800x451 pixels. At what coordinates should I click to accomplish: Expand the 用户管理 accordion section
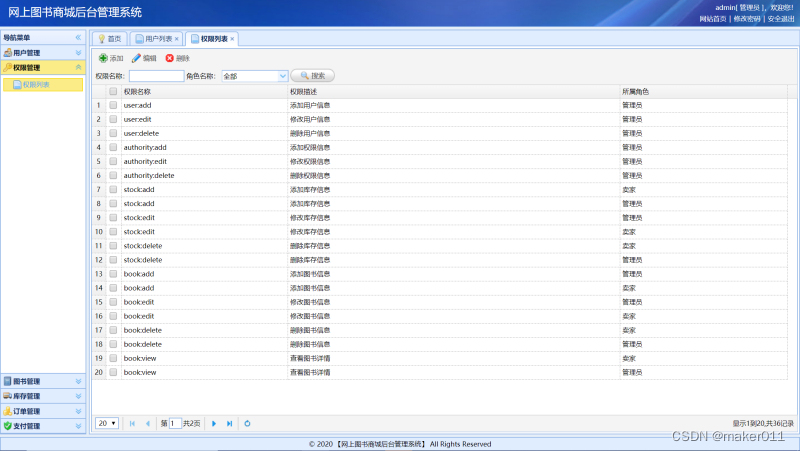tap(78, 53)
